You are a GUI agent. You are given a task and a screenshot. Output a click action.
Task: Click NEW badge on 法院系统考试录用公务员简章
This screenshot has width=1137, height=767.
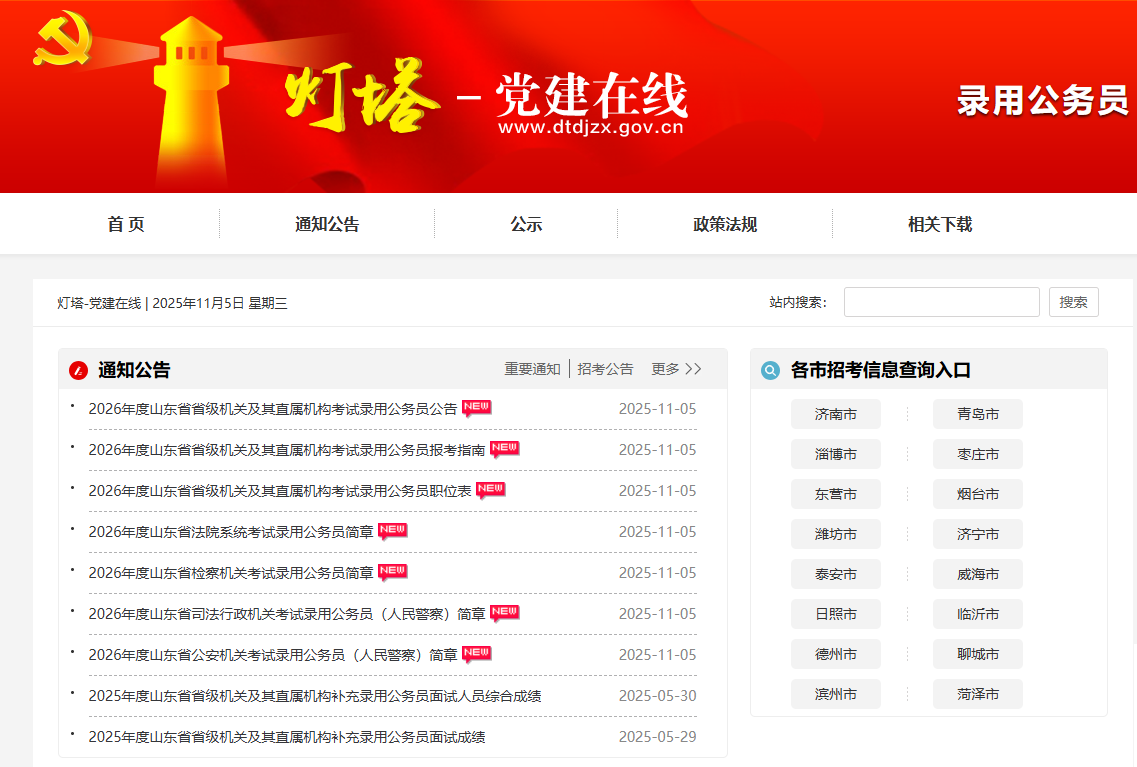point(393,531)
